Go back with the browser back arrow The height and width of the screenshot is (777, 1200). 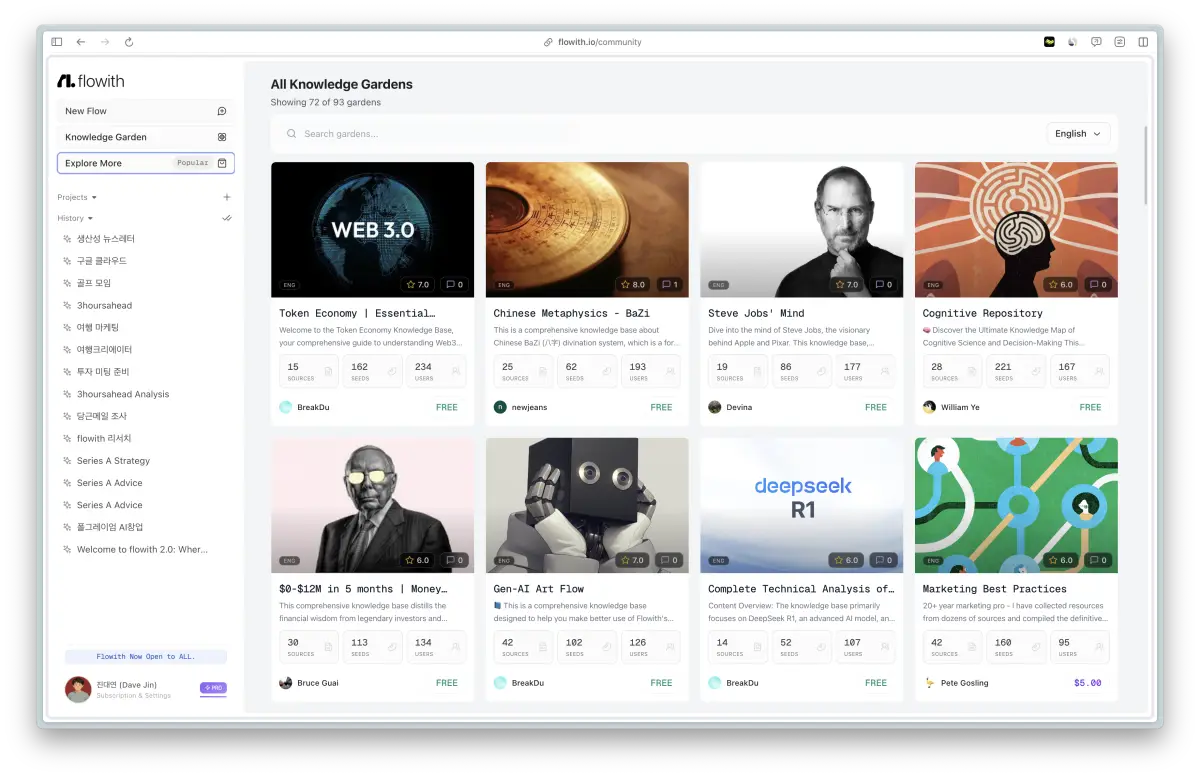click(x=81, y=42)
